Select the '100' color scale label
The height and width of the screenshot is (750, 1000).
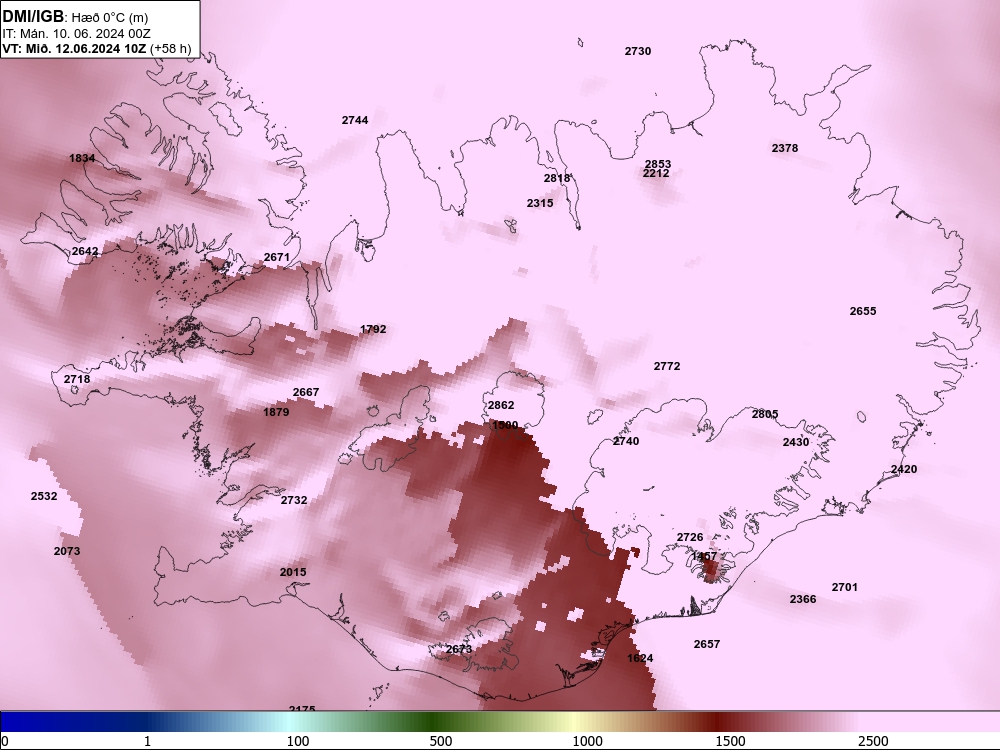click(298, 741)
